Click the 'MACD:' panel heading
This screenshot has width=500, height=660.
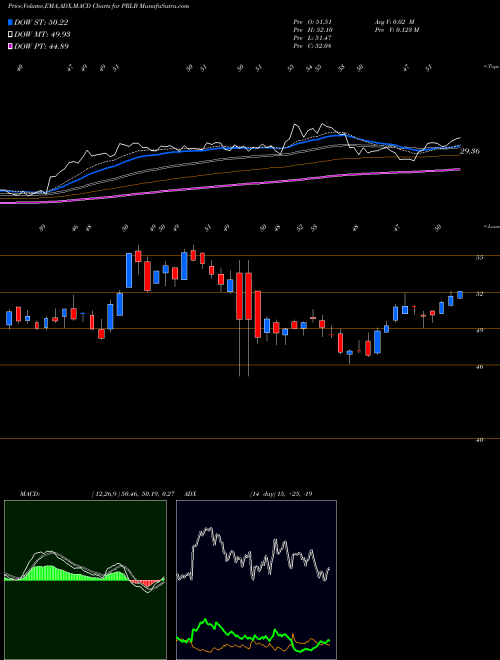click(x=30, y=493)
